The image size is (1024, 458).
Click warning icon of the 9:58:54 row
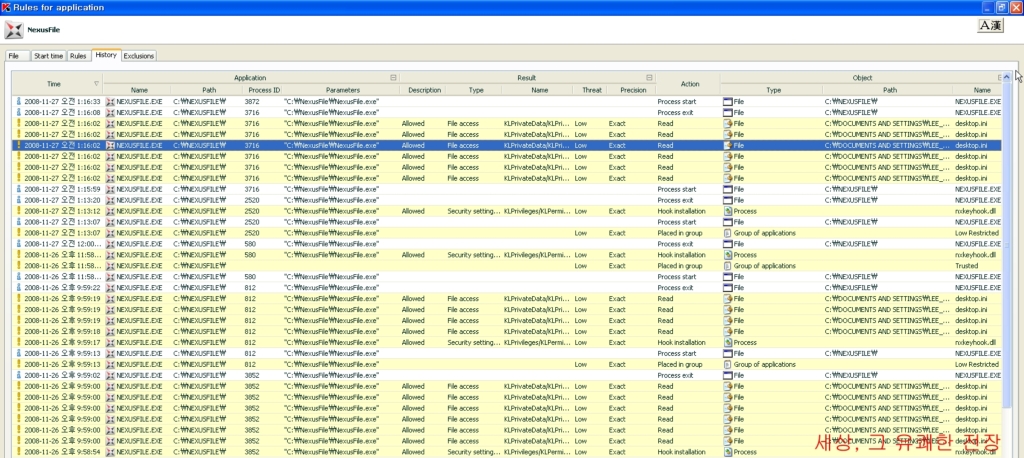click(x=19, y=452)
